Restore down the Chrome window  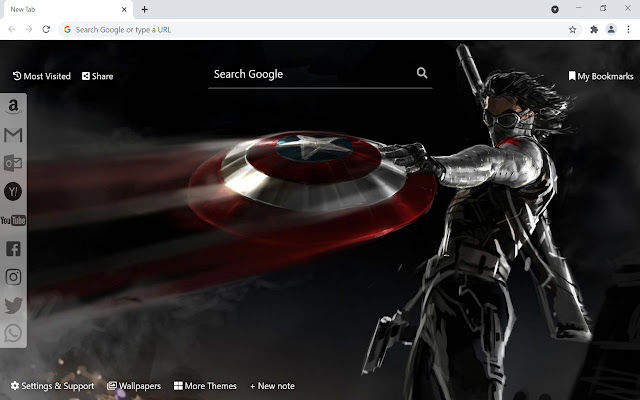pyautogui.click(x=603, y=8)
